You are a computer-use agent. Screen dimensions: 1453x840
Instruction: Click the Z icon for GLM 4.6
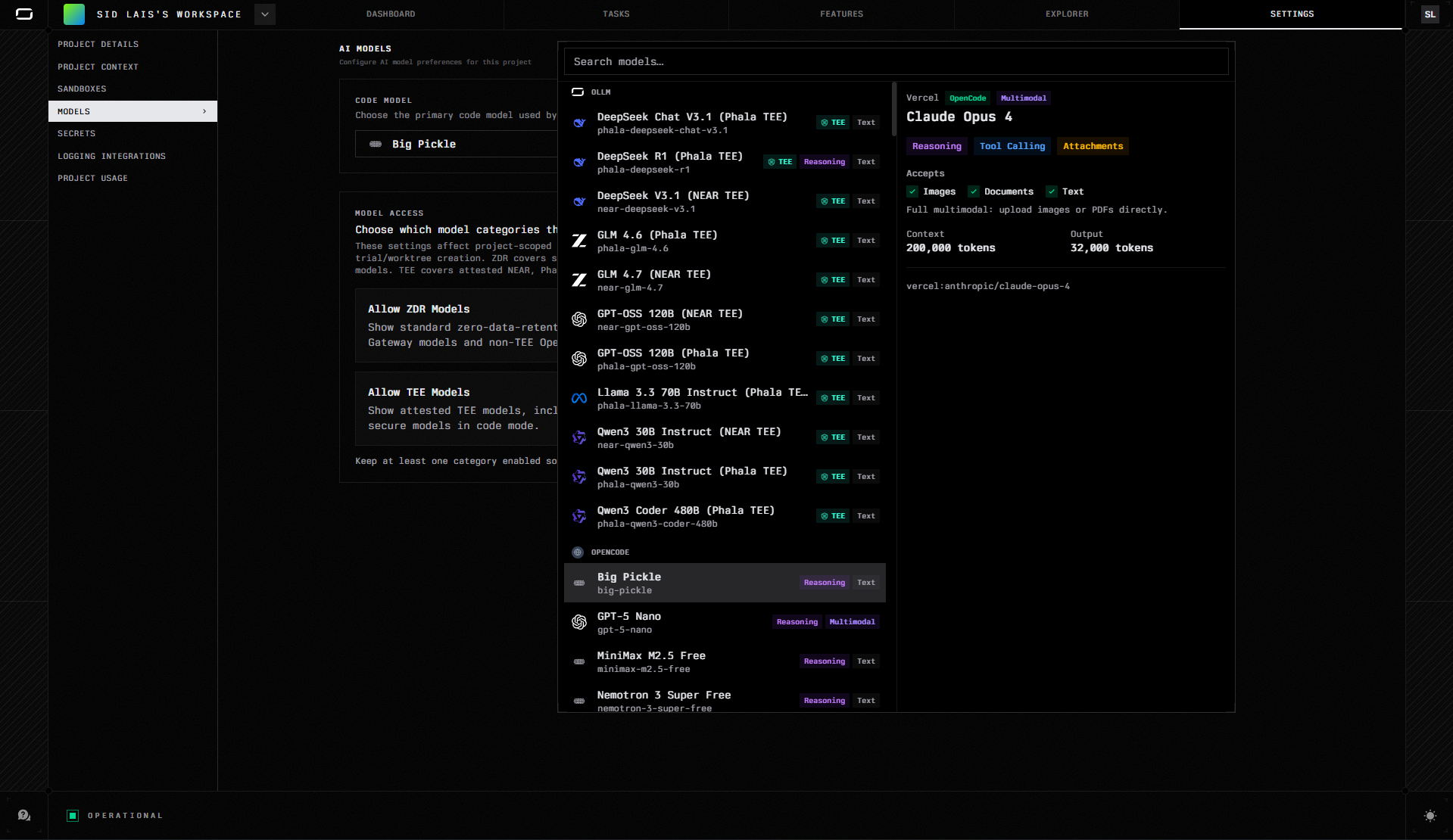[x=579, y=241]
